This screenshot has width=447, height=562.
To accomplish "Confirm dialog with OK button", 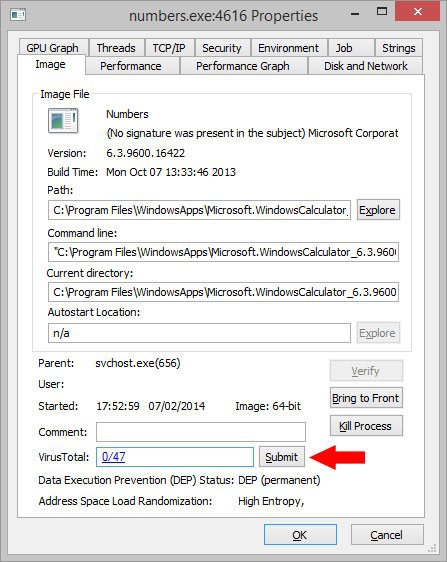I will point(300,535).
